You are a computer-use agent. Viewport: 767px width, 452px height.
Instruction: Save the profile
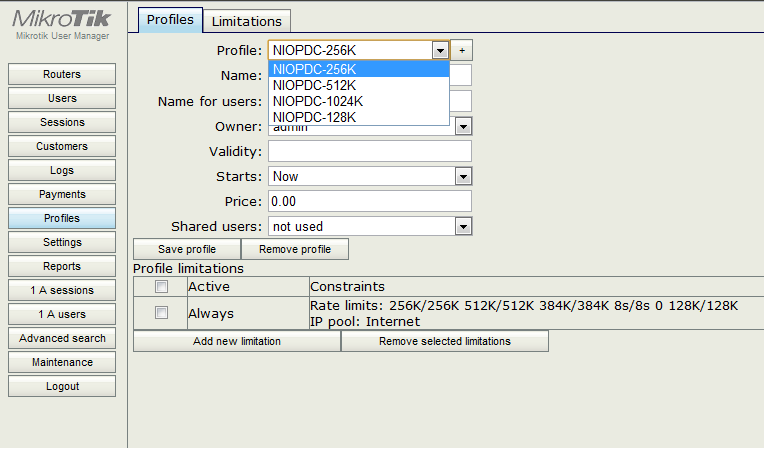point(187,249)
